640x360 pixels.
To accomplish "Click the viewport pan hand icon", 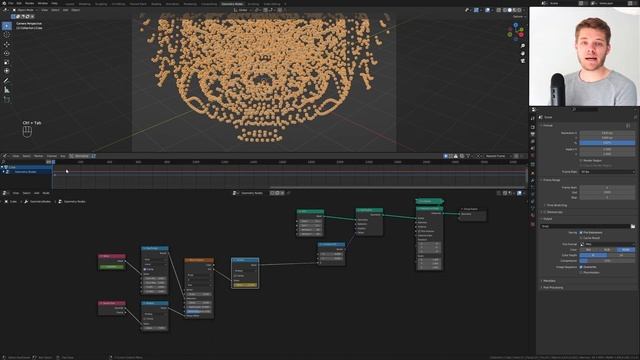I will (x=522, y=53).
